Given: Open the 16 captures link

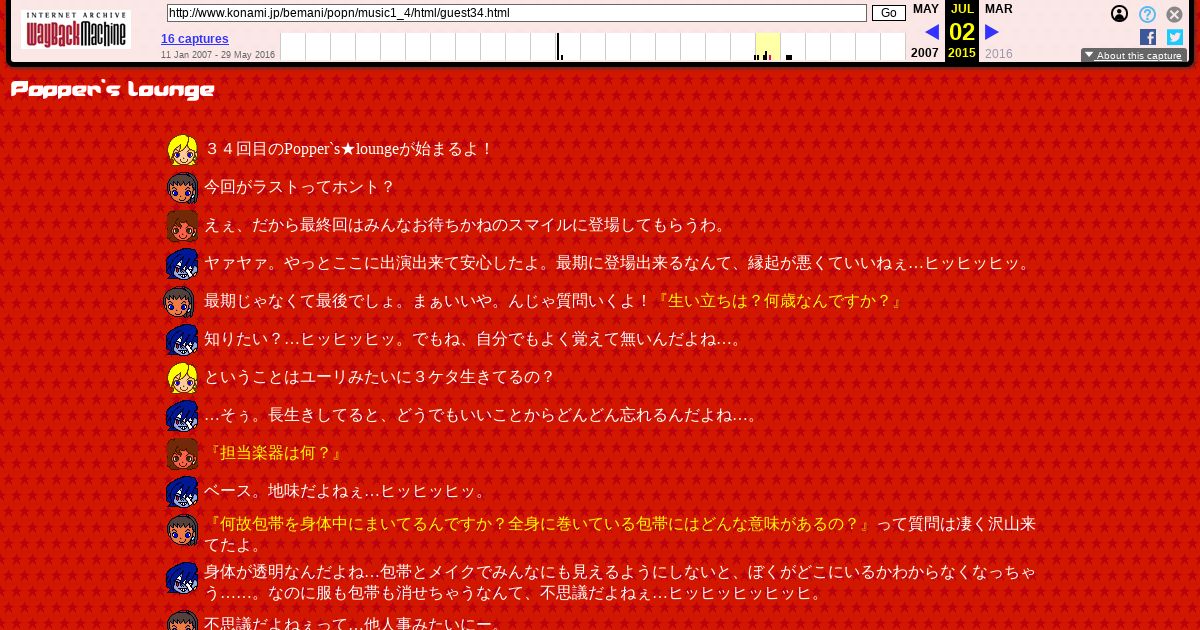Looking at the screenshot, I should 195,39.
